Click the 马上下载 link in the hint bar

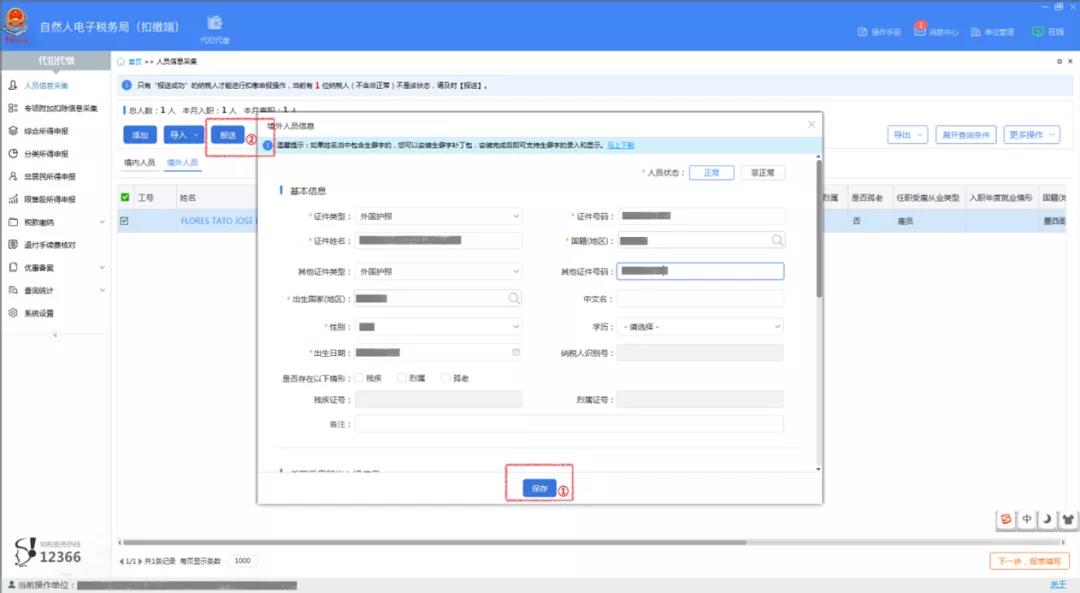click(620, 145)
